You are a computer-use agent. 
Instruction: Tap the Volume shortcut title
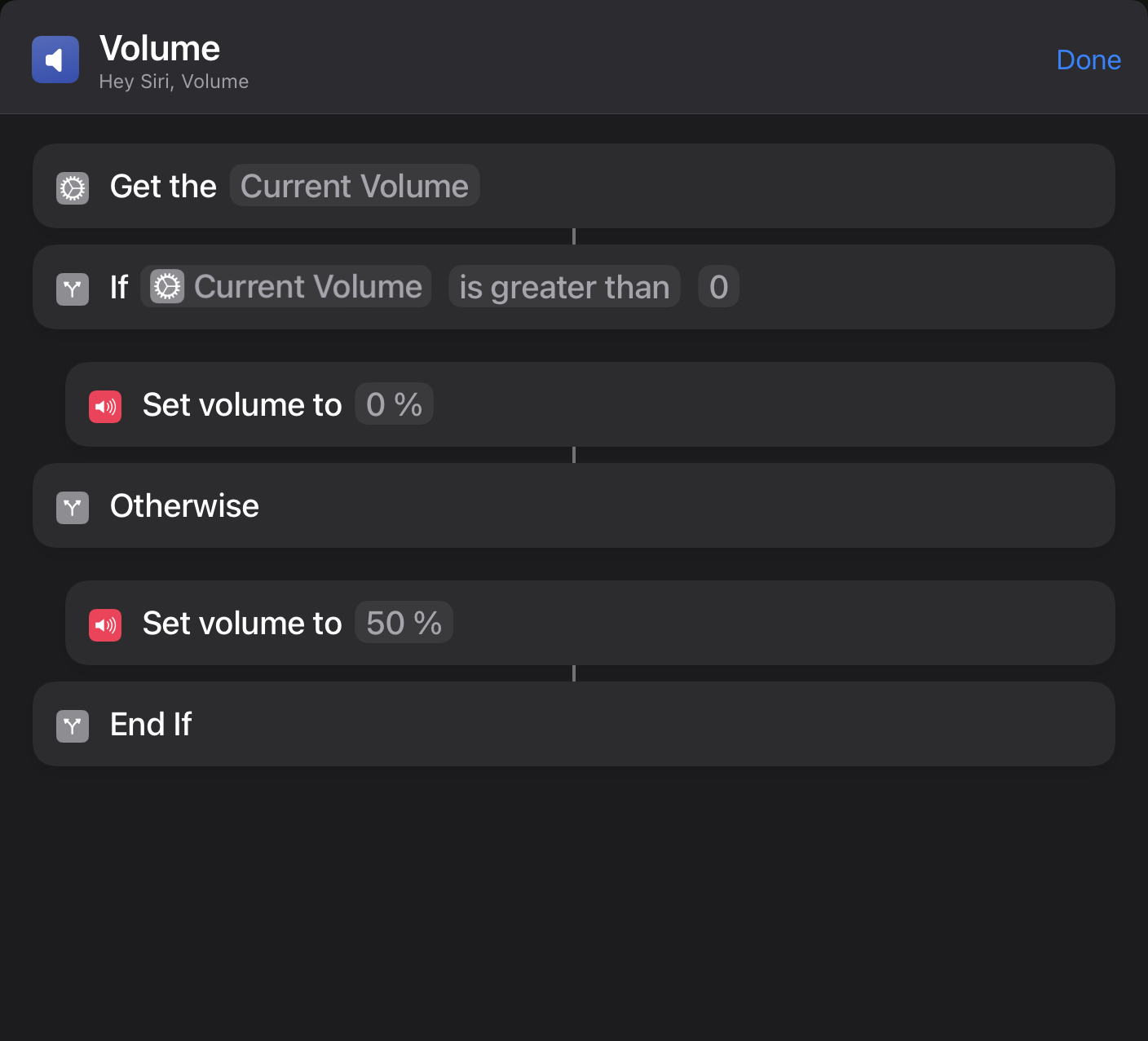click(160, 49)
